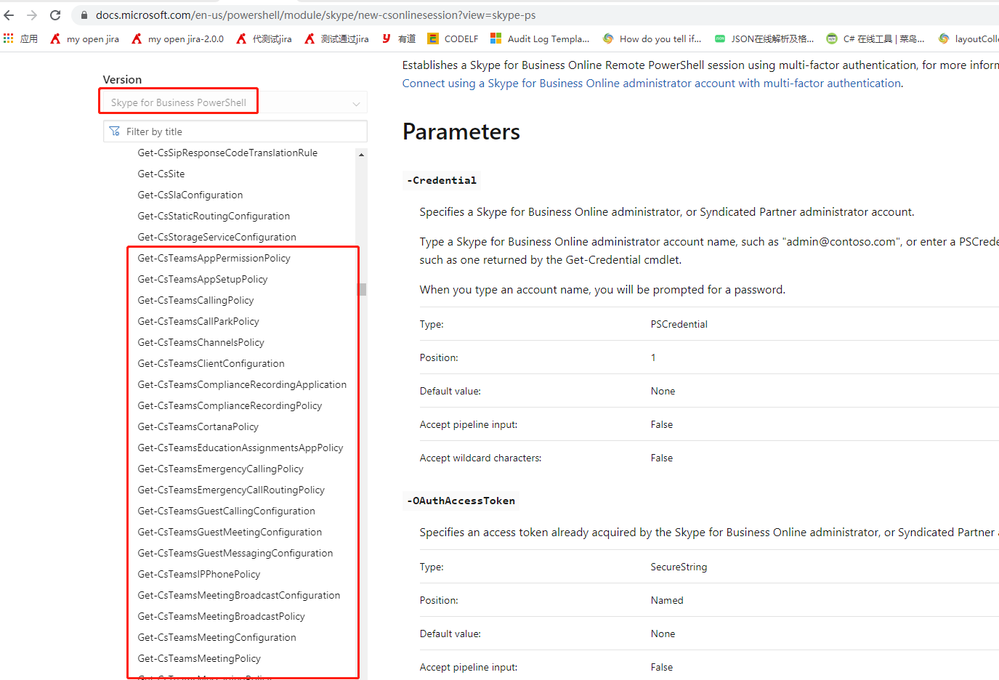
Task: Open Get-CsTeamsMeetingPolicy
Action: [x=199, y=658]
